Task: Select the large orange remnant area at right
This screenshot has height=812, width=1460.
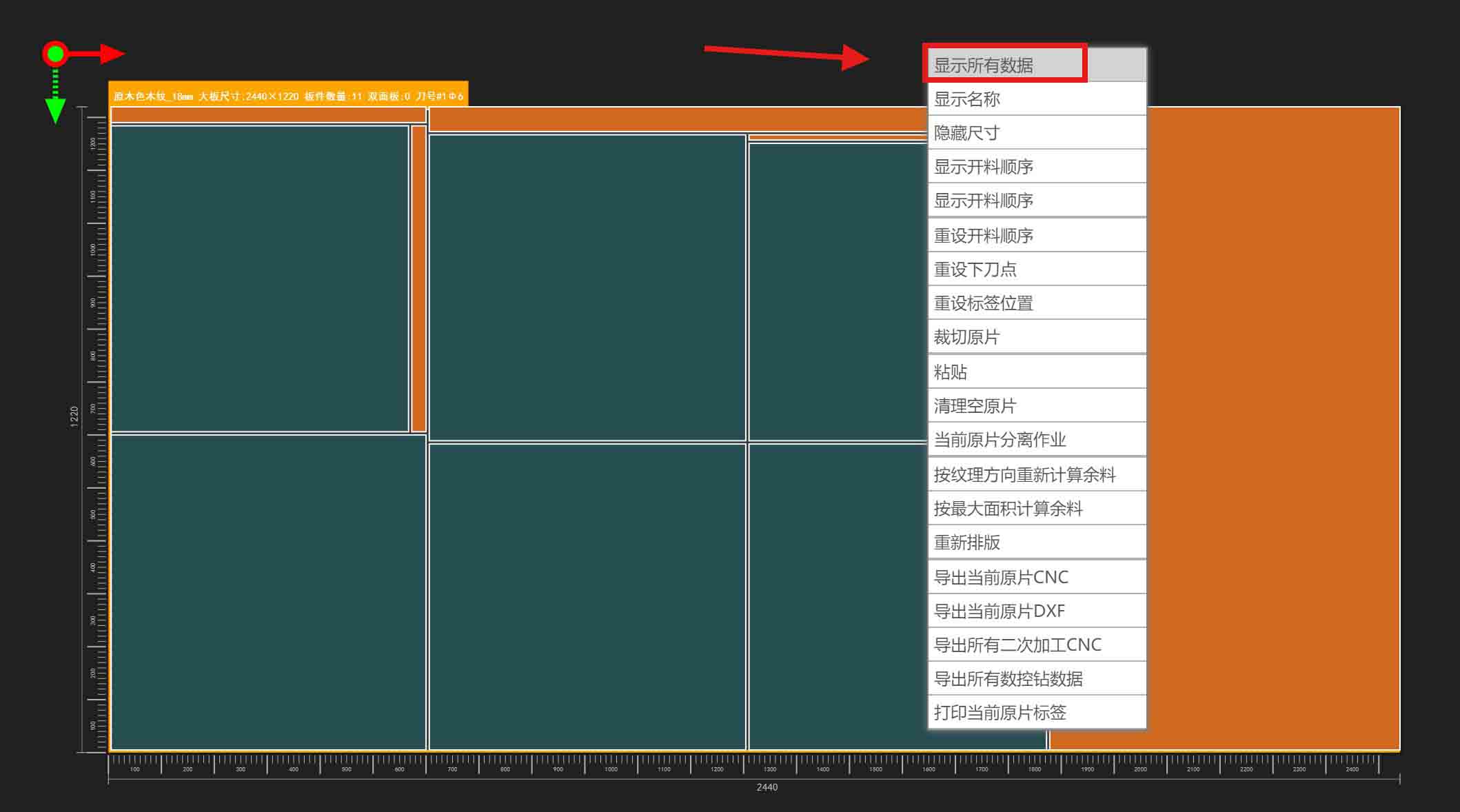Action: point(1273,427)
